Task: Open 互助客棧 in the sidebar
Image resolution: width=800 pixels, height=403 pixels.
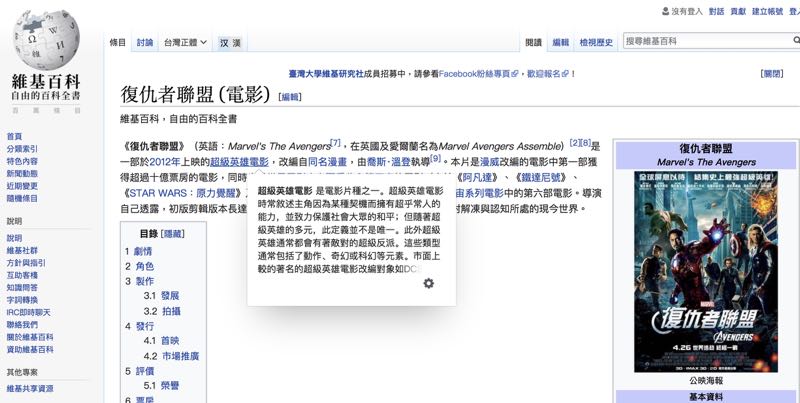Action: click(x=22, y=275)
